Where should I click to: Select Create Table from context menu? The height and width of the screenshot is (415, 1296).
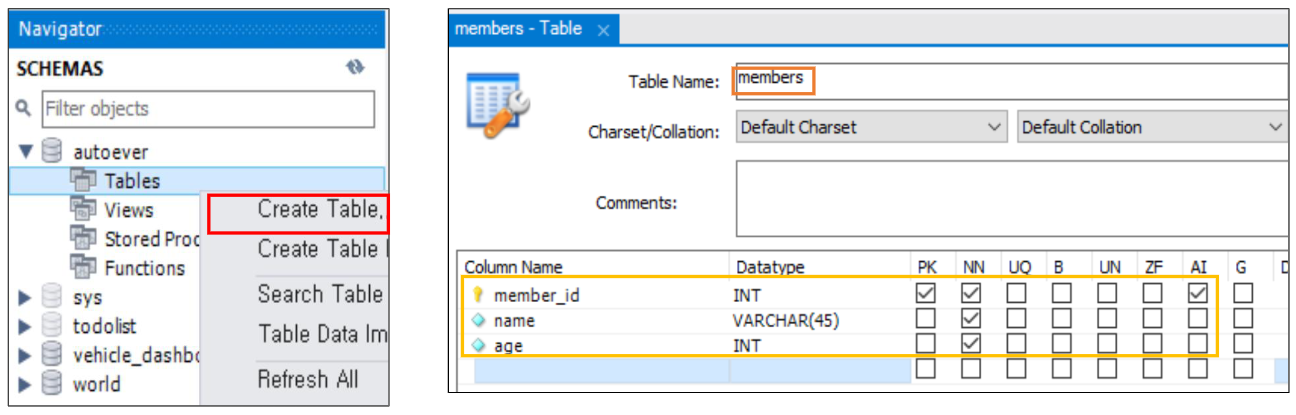point(320,209)
